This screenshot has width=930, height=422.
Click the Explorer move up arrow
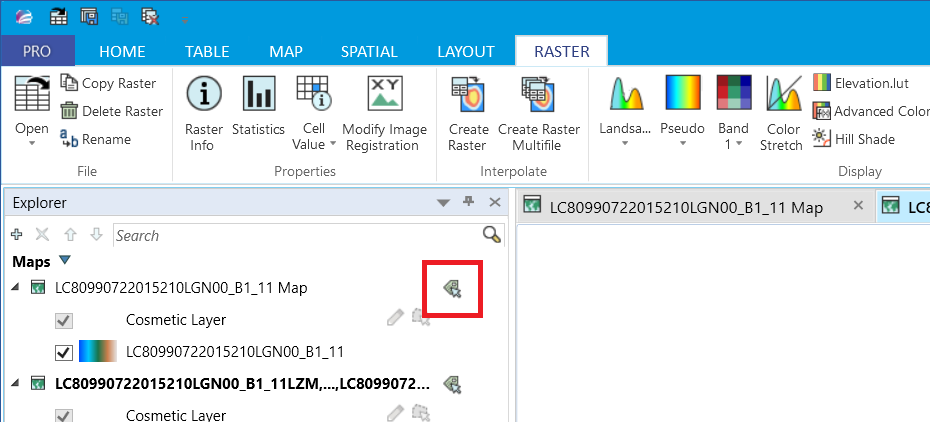click(x=71, y=235)
